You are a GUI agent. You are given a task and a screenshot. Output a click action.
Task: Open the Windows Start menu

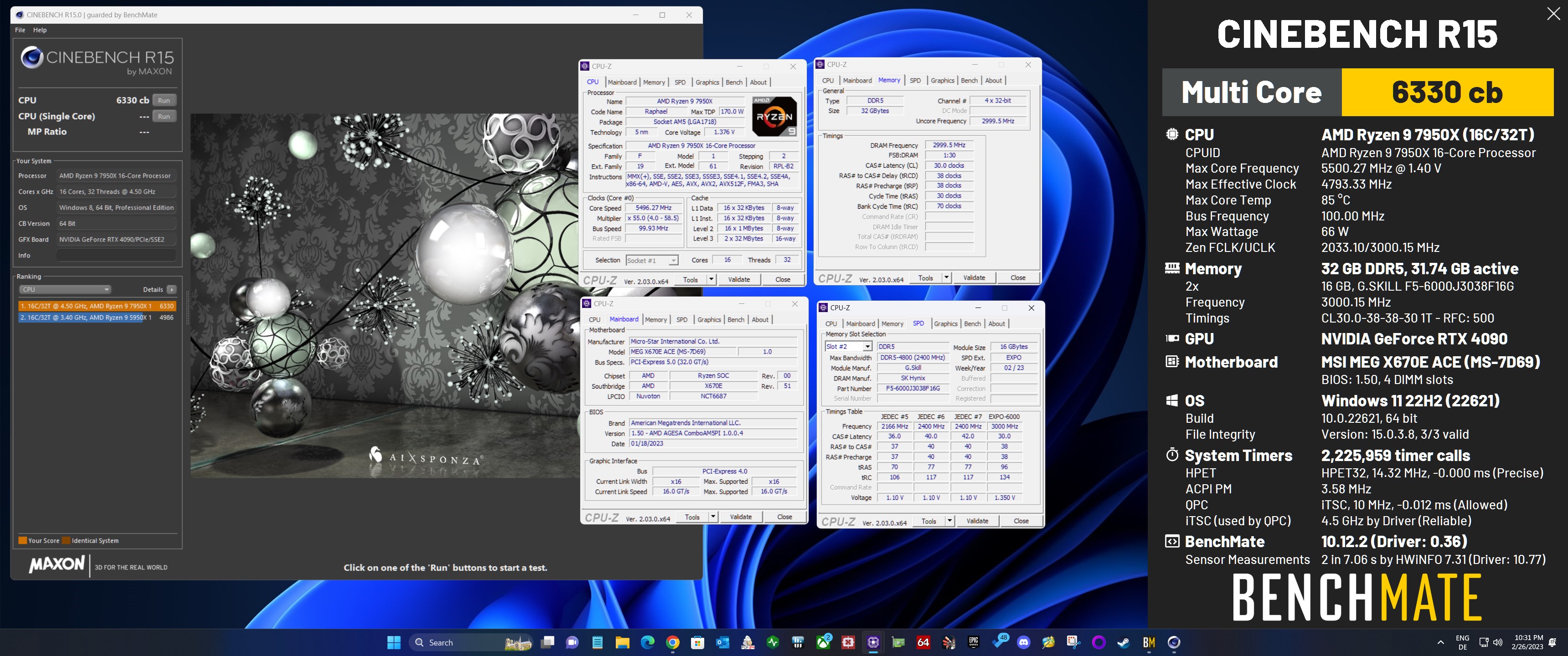394,642
